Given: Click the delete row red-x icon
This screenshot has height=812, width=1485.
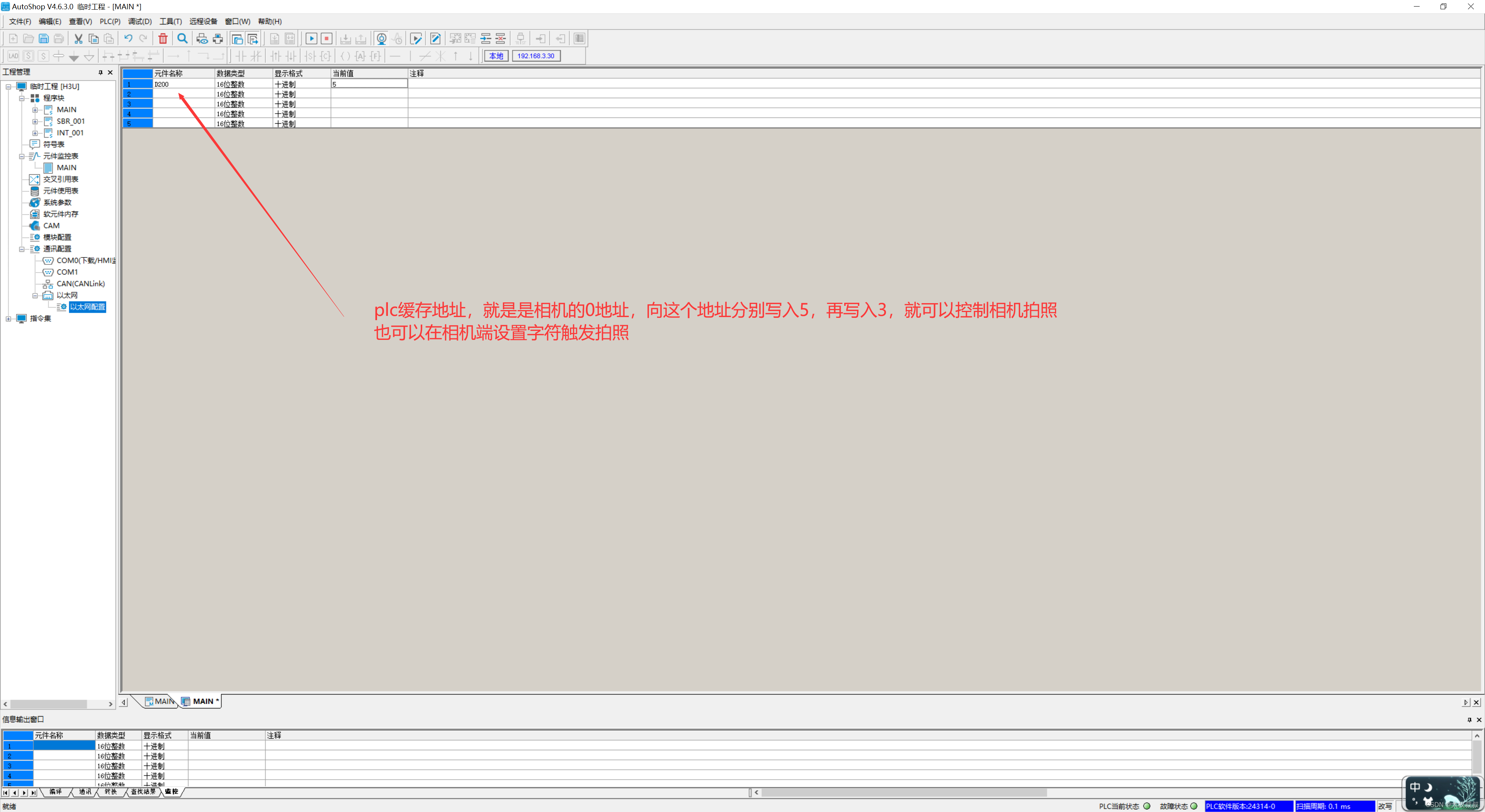Looking at the screenshot, I should [501, 39].
